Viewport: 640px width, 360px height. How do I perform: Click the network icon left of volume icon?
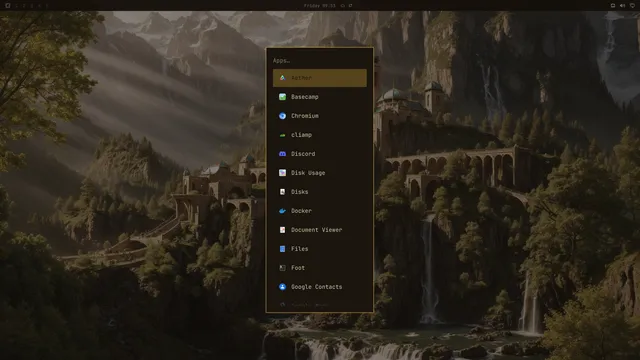point(613,6)
